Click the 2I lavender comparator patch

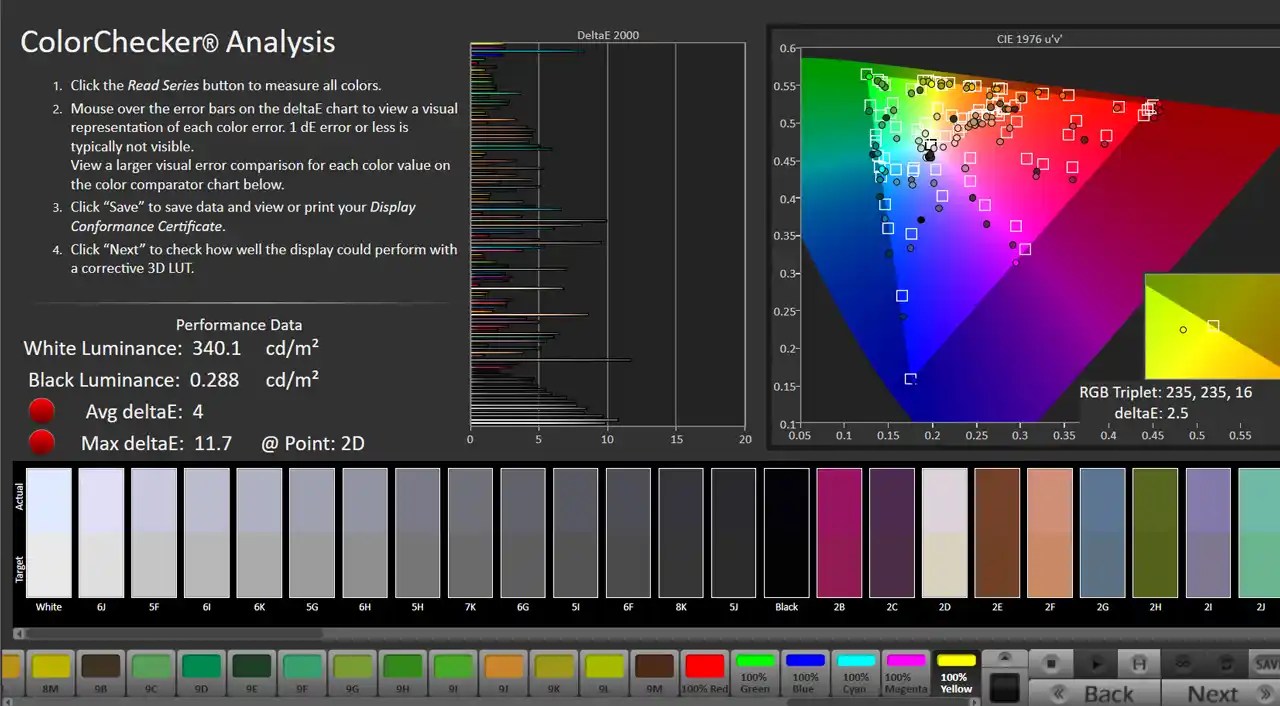tap(1208, 533)
